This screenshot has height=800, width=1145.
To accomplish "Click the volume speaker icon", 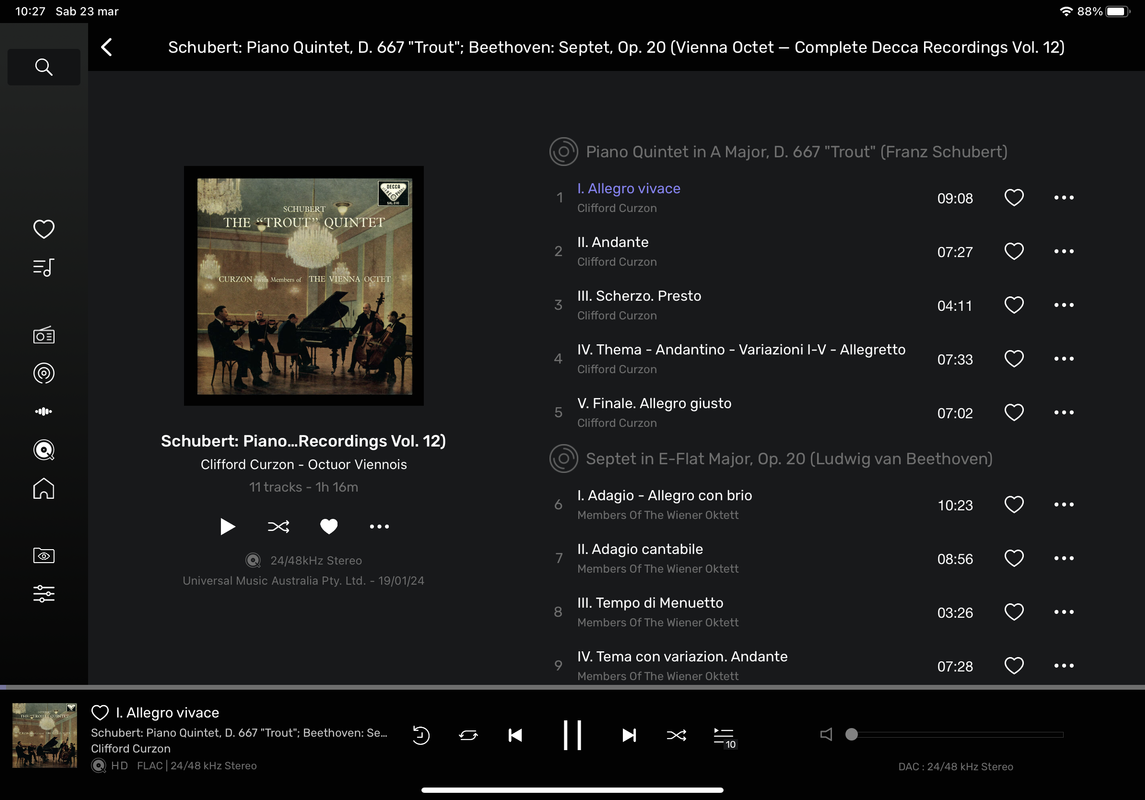I will [x=826, y=734].
